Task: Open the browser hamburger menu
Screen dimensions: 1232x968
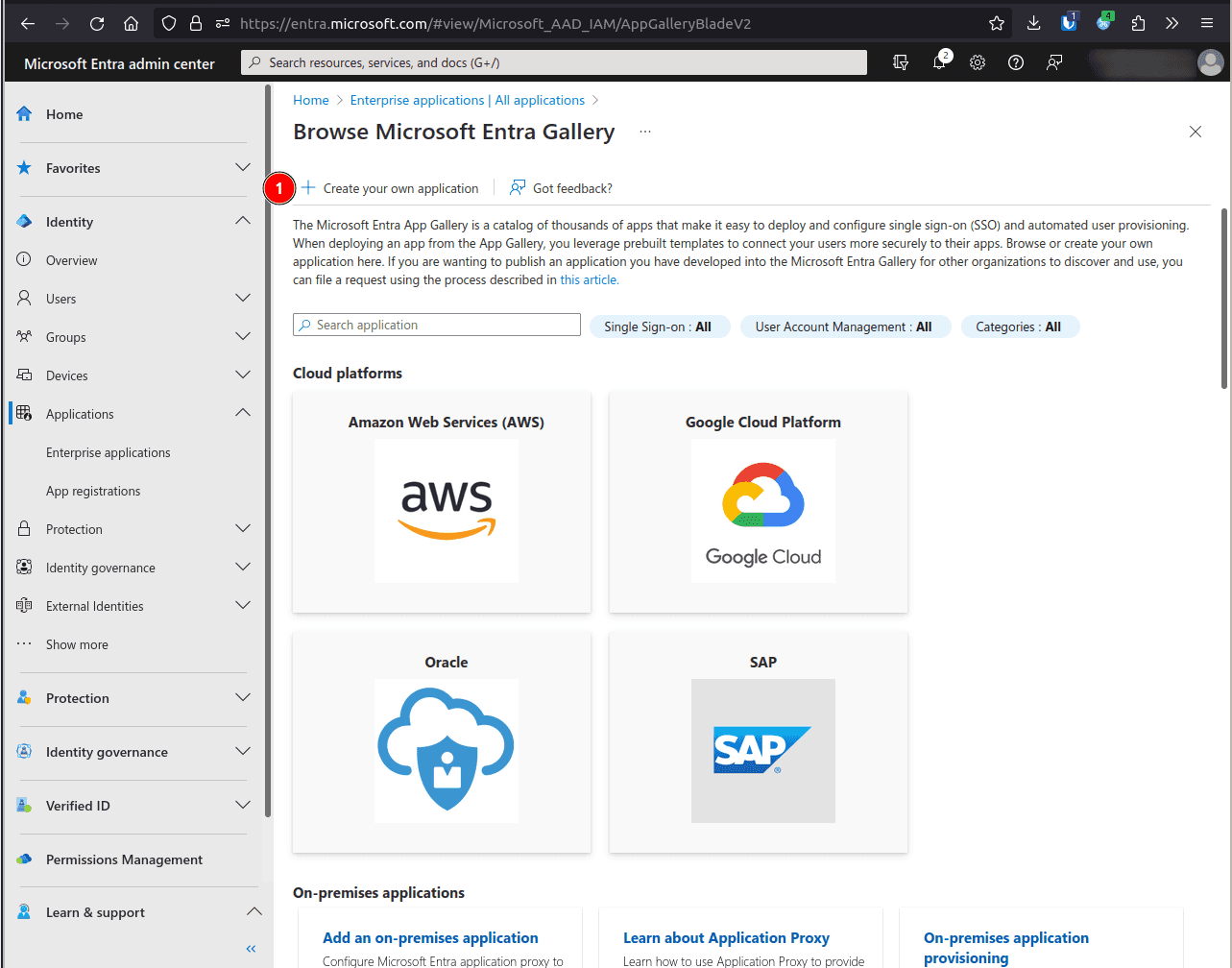Action: tap(1207, 23)
